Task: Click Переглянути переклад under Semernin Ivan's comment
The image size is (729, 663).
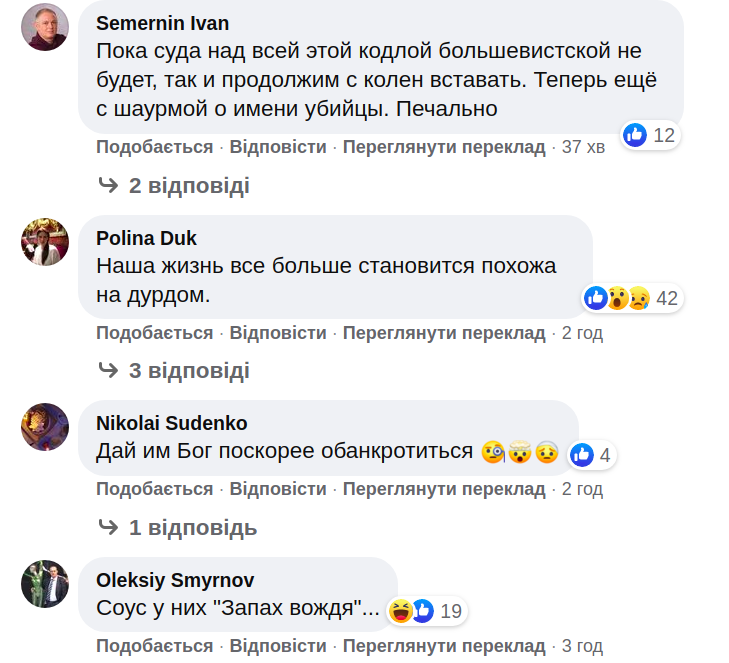Action: tap(444, 147)
